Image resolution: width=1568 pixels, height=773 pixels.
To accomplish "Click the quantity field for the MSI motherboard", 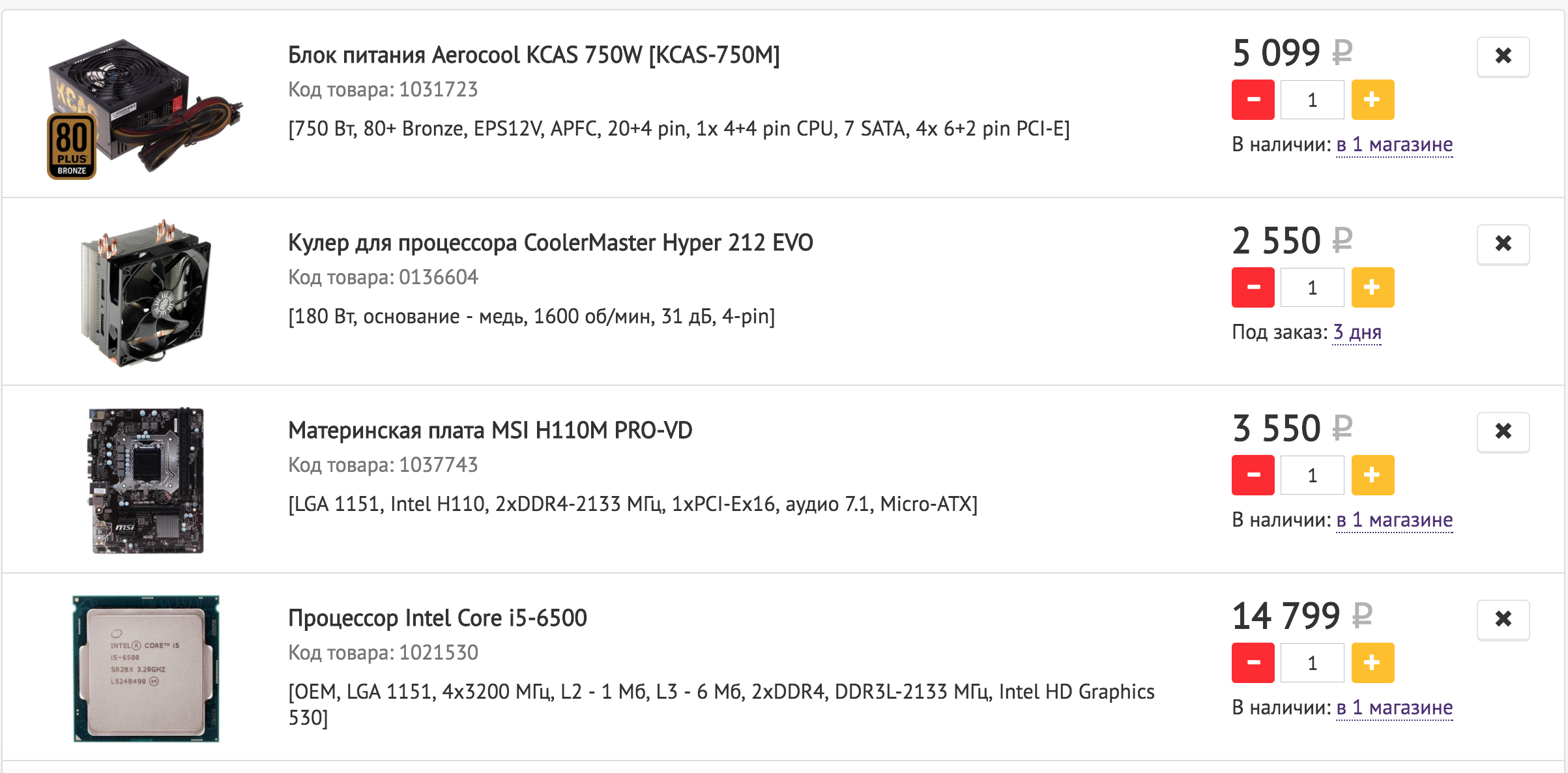I will [x=1312, y=475].
